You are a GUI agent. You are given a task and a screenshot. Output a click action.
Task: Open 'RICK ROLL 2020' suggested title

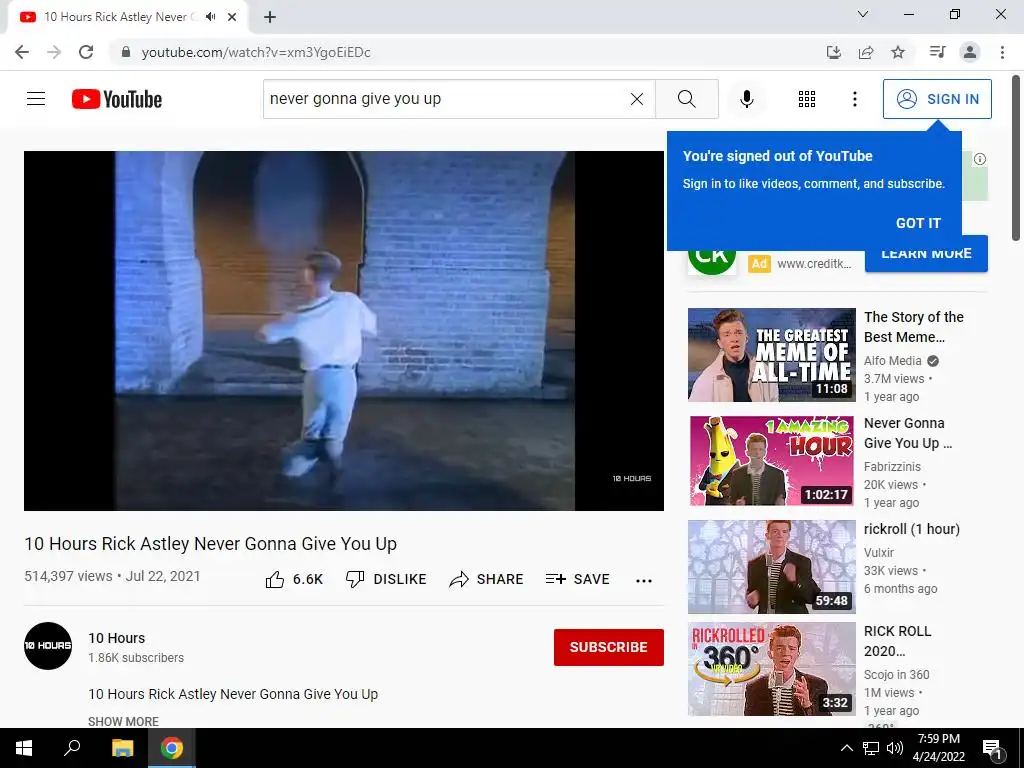click(897, 641)
